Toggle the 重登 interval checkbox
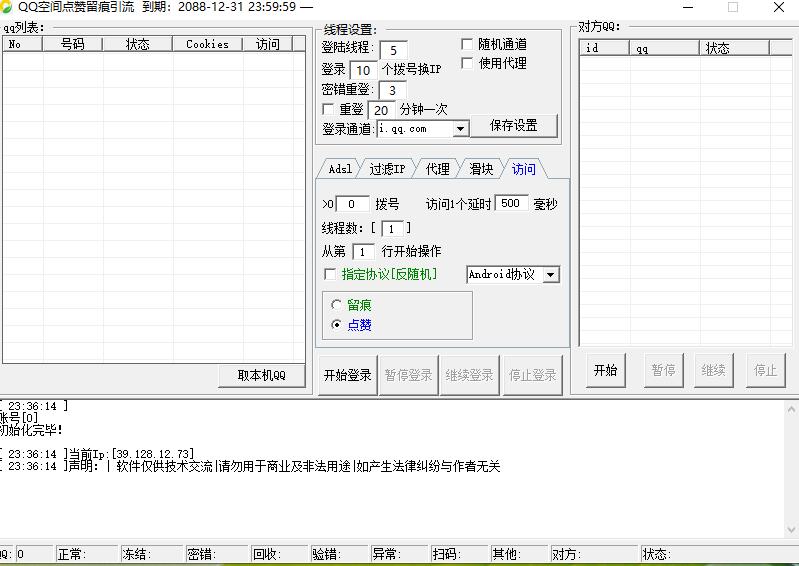The height and width of the screenshot is (566, 799). 328,109
